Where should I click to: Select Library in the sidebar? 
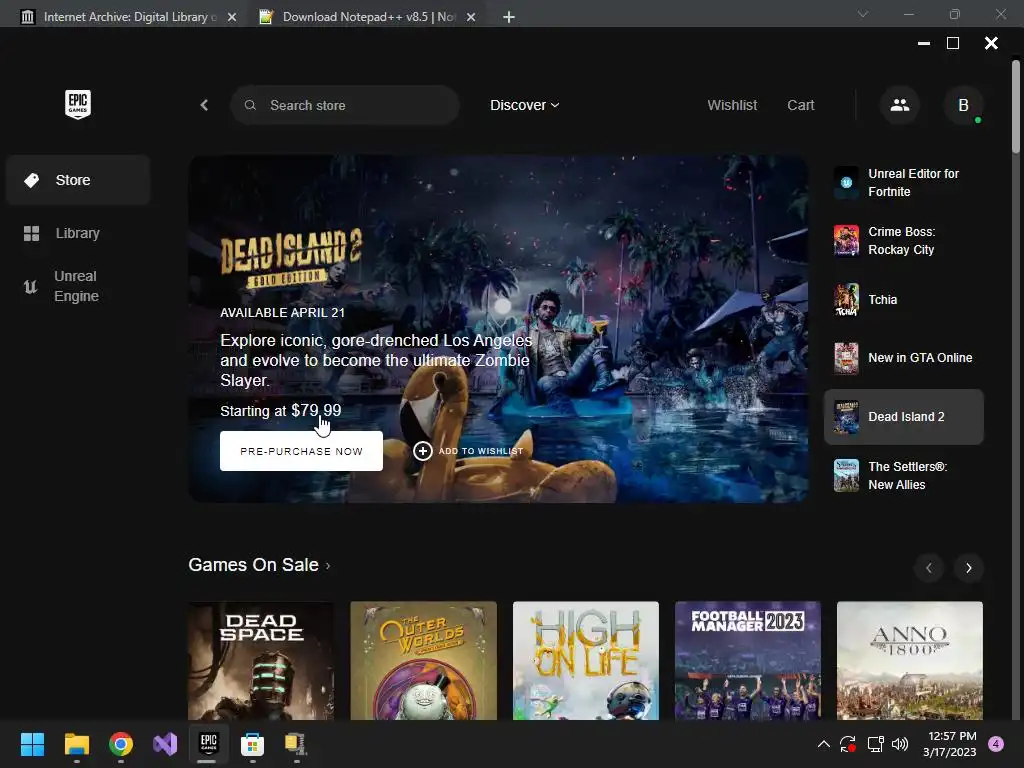[78, 233]
